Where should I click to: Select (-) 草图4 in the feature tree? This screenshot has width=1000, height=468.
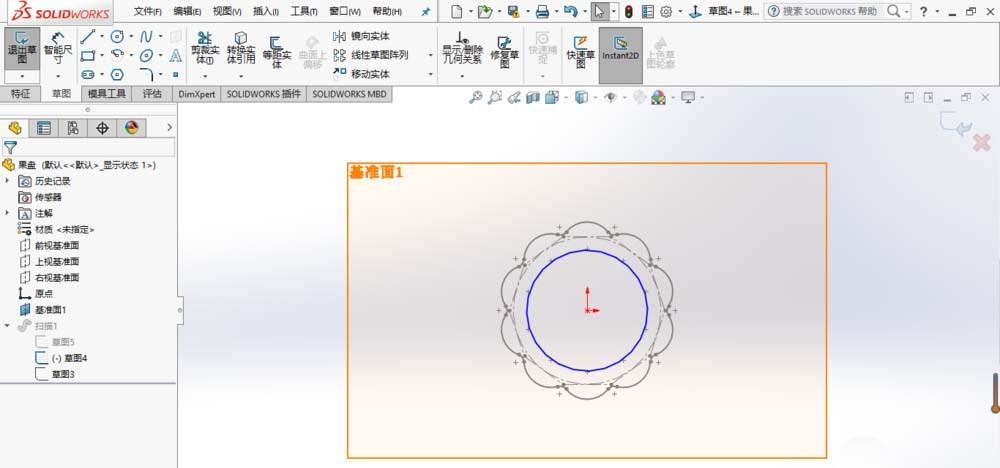coord(61,358)
